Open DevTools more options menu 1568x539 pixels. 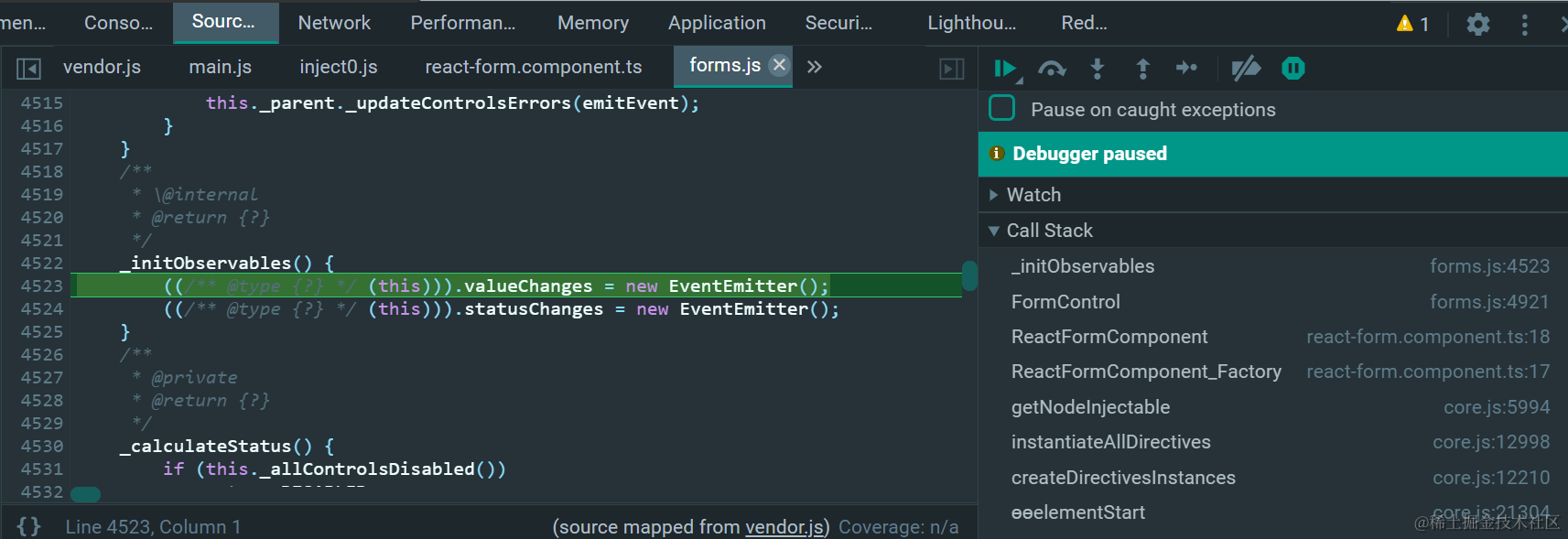(x=1524, y=24)
